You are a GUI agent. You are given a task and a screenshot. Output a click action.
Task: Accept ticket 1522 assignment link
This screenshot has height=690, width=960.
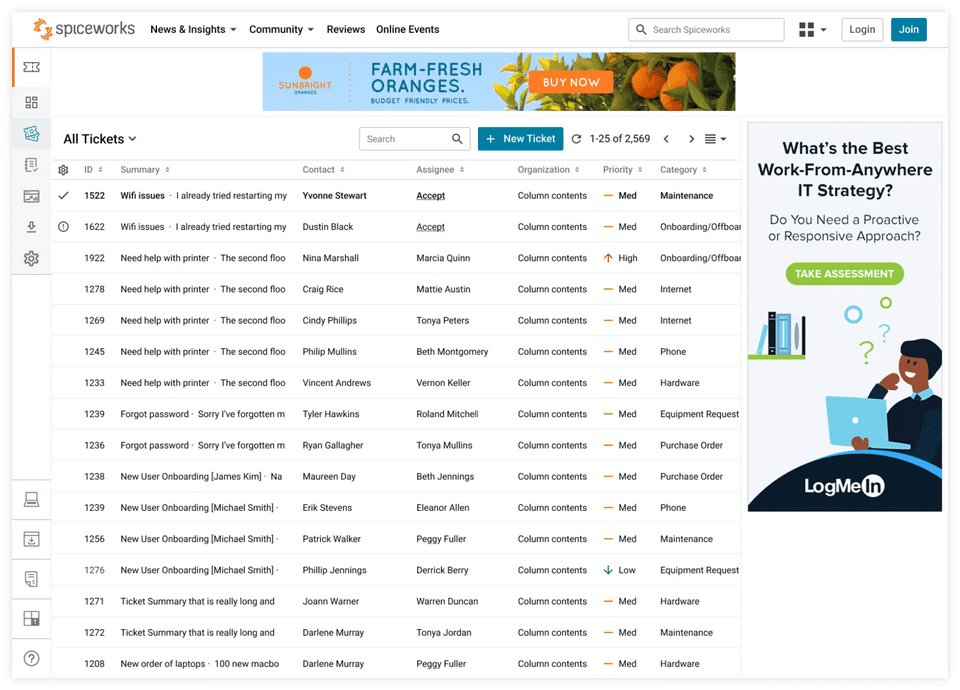(x=430, y=196)
